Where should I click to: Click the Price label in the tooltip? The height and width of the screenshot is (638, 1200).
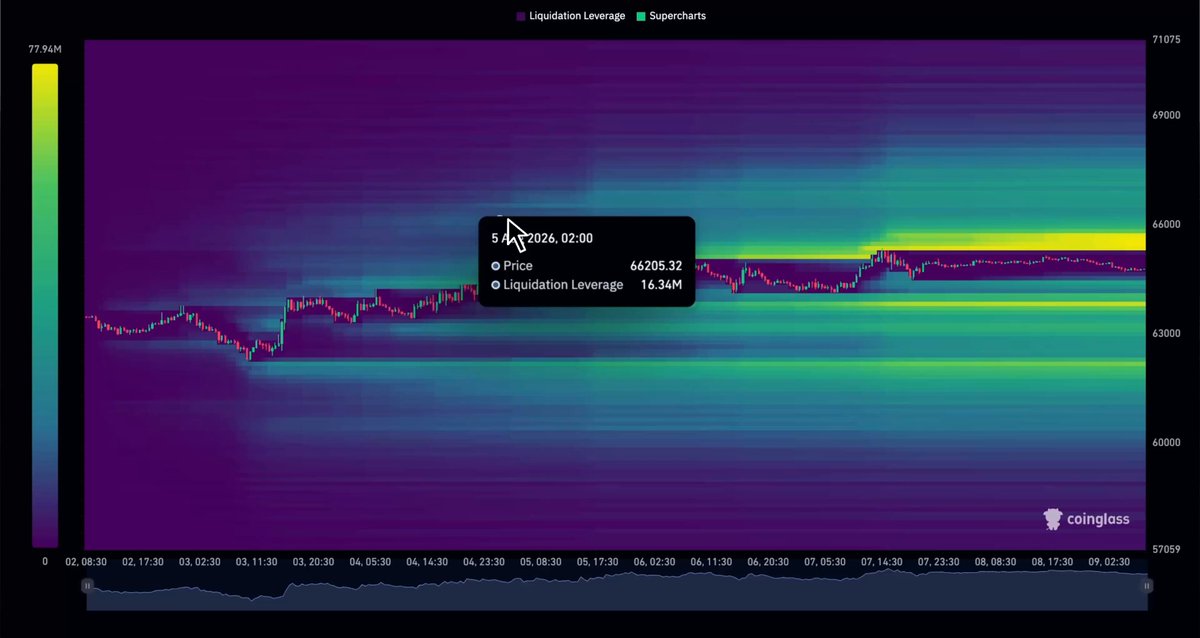(518, 266)
